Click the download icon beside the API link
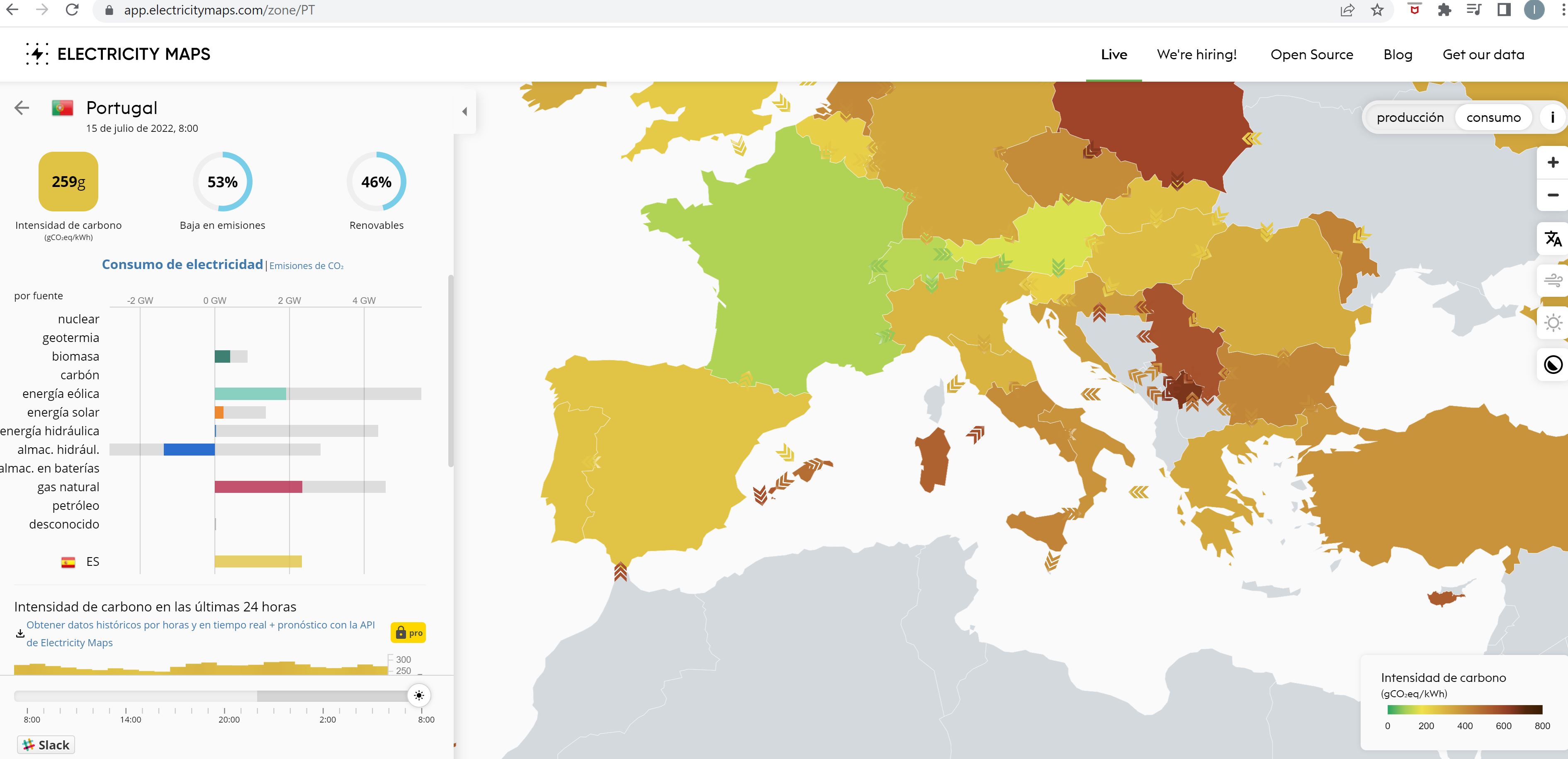Image resolution: width=1568 pixels, height=759 pixels. tap(20, 634)
